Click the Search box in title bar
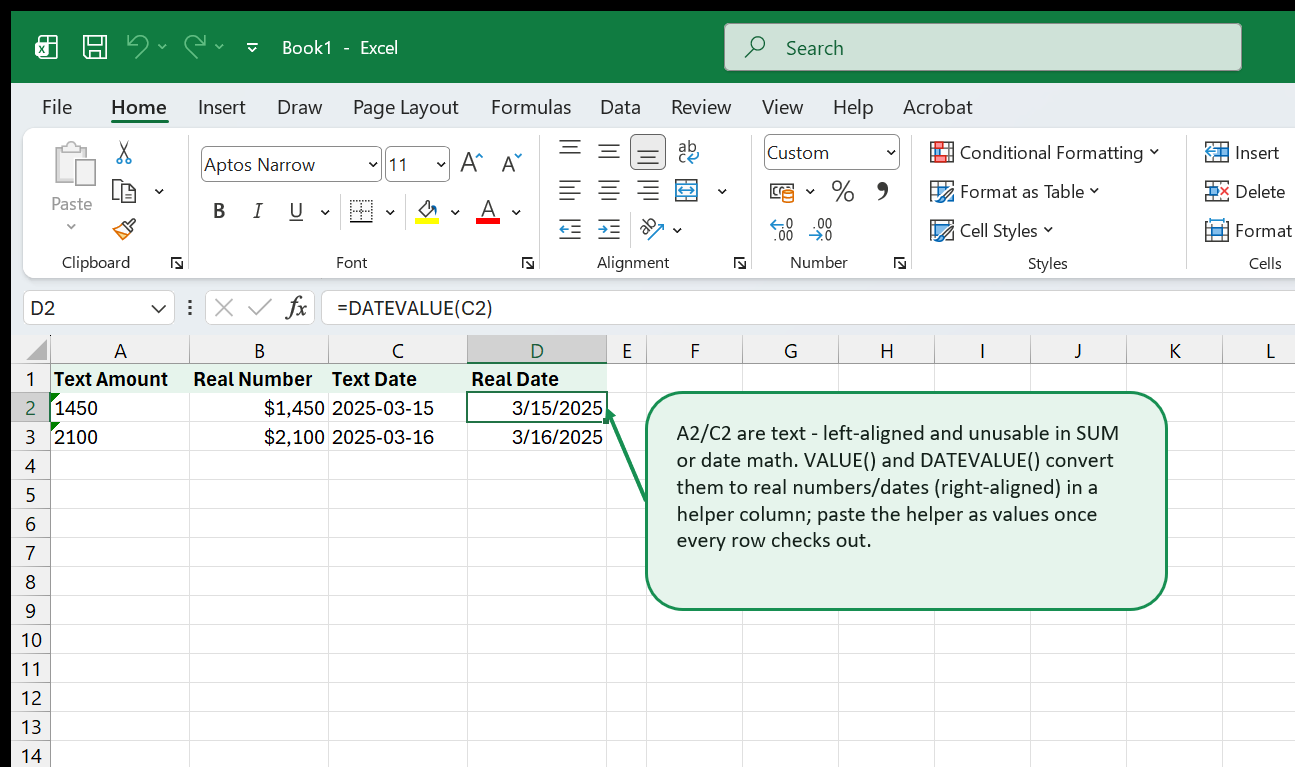Screen dimensions: 1295x767 (983, 47)
